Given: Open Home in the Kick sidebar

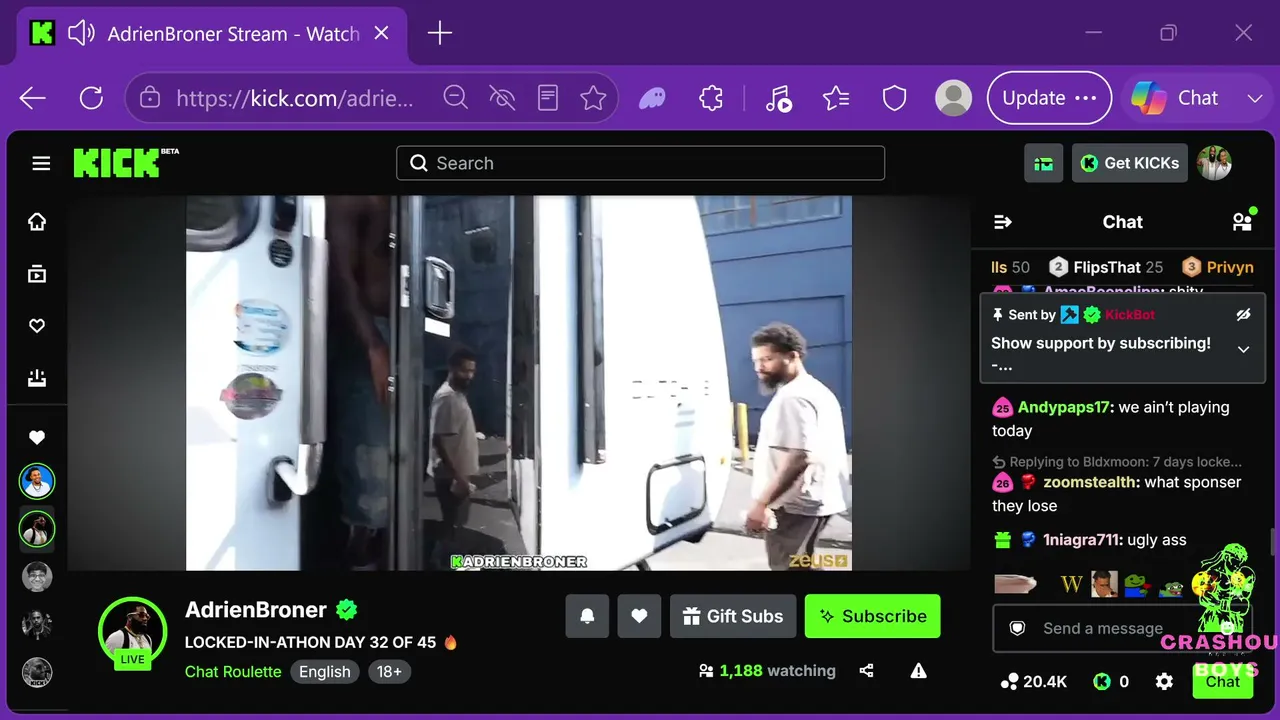Looking at the screenshot, I should [x=37, y=222].
